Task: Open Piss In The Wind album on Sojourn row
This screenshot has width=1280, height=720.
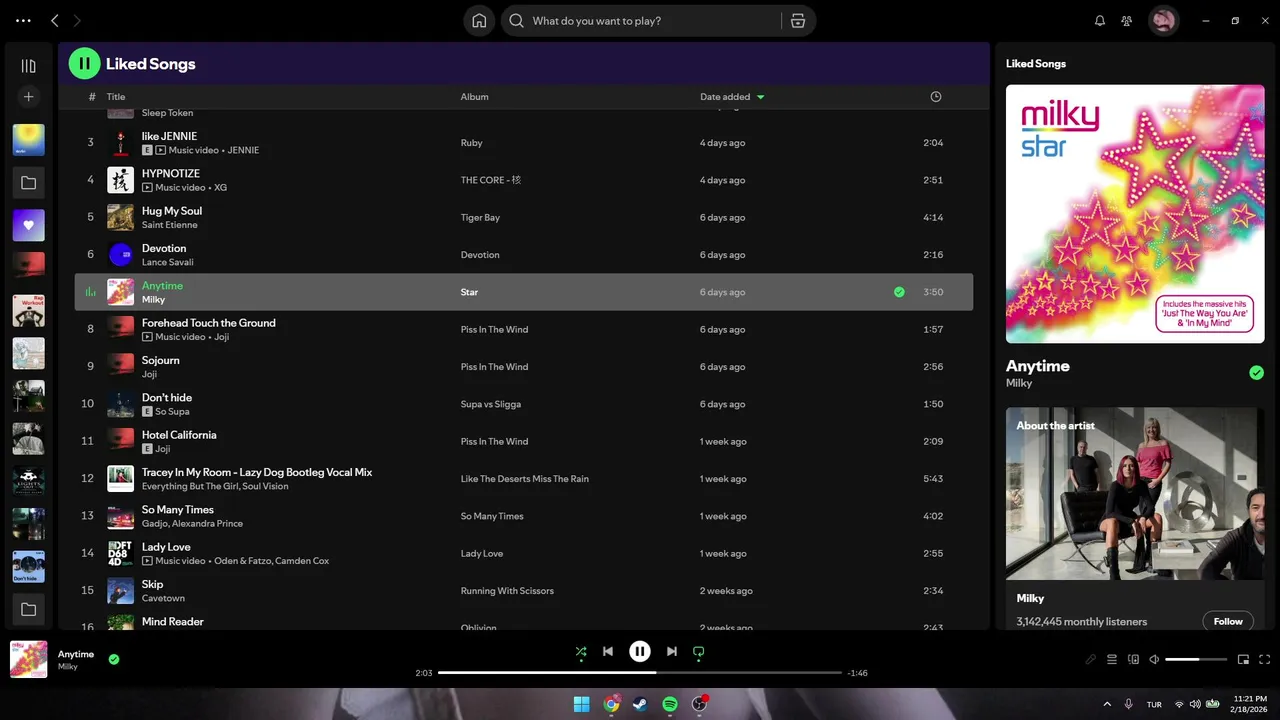Action: pyautogui.click(x=494, y=367)
